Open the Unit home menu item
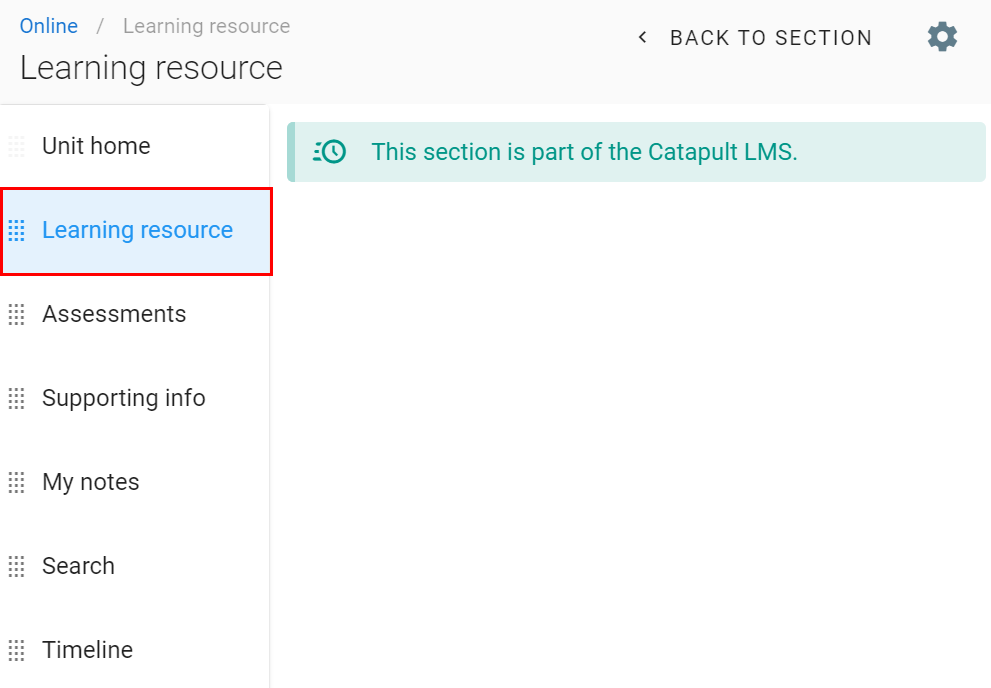This screenshot has width=991, height=688. click(135, 147)
